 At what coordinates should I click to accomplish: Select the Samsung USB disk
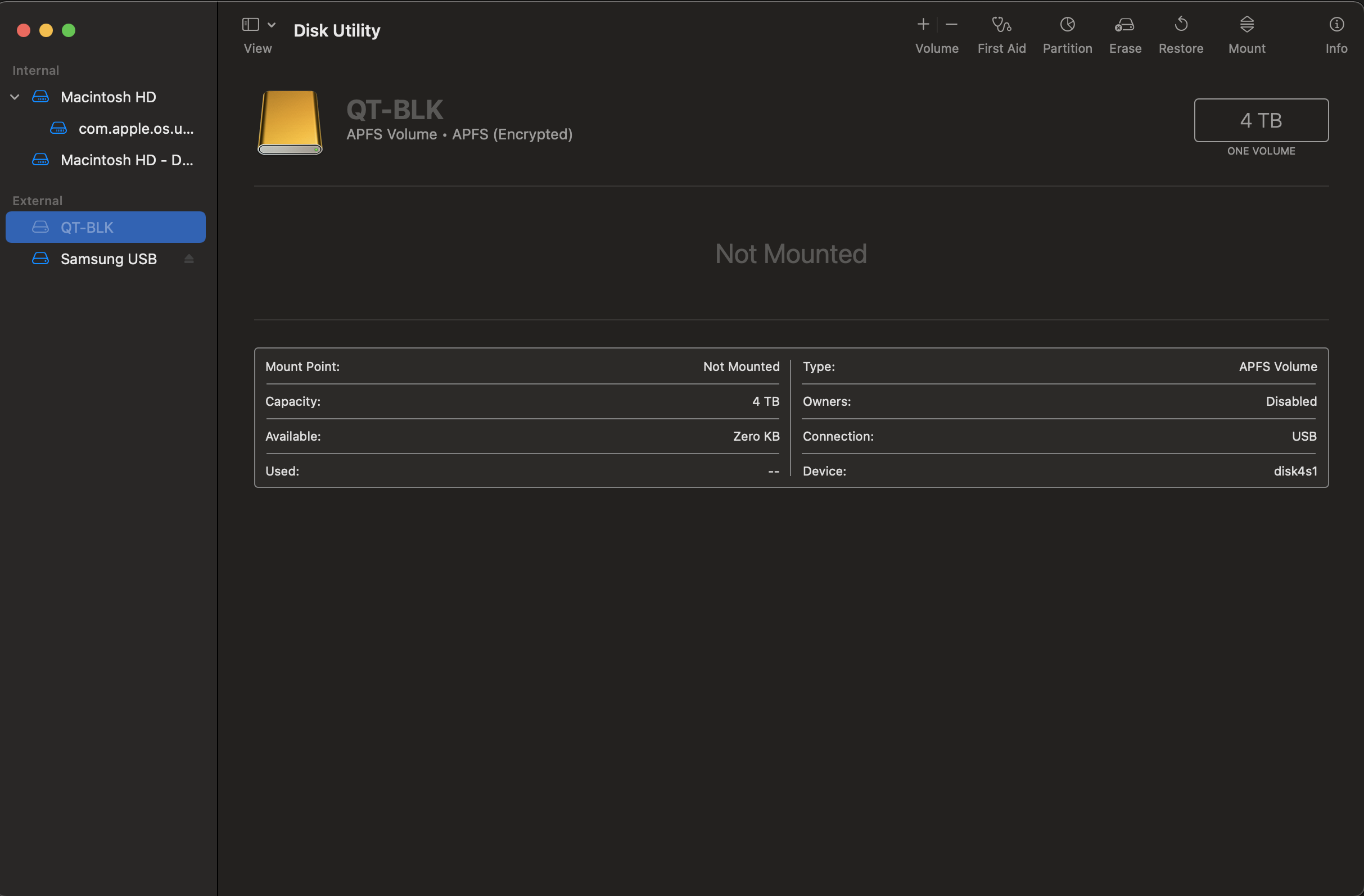pyautogui.click(x=109, y=259)
